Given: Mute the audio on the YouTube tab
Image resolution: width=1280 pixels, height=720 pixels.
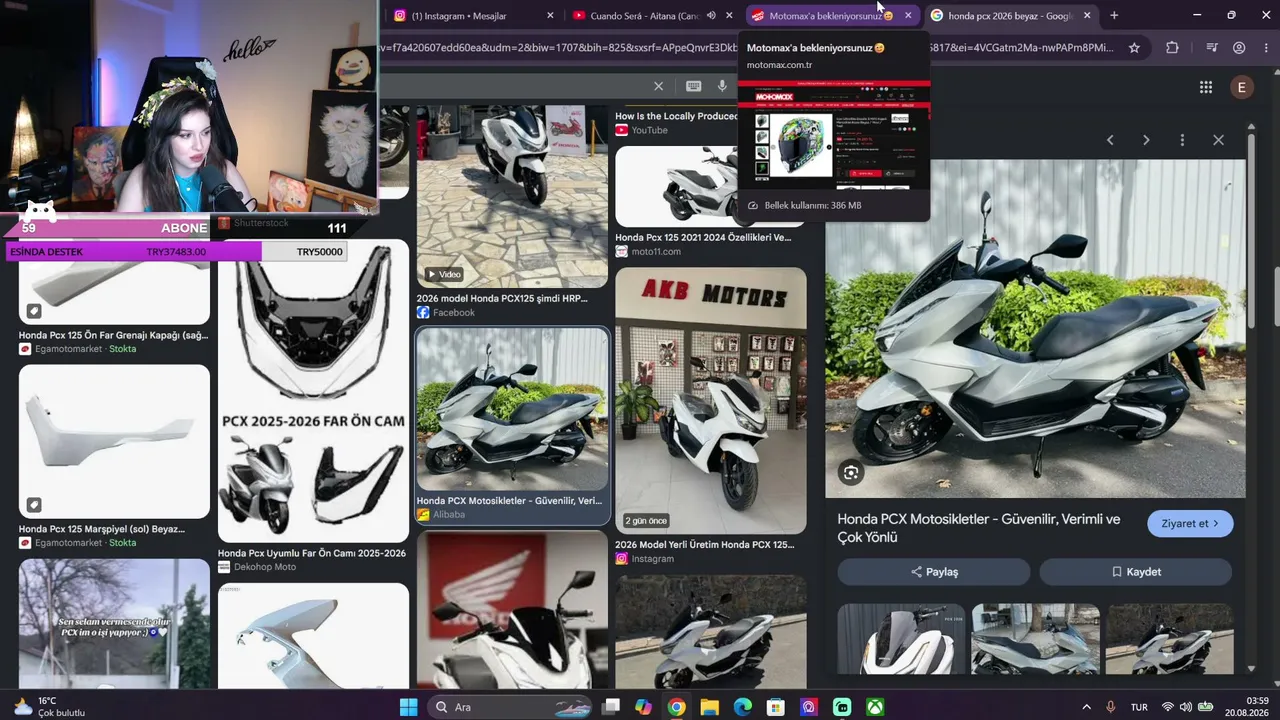Looking at the screenshot, I should coord(711,15).
